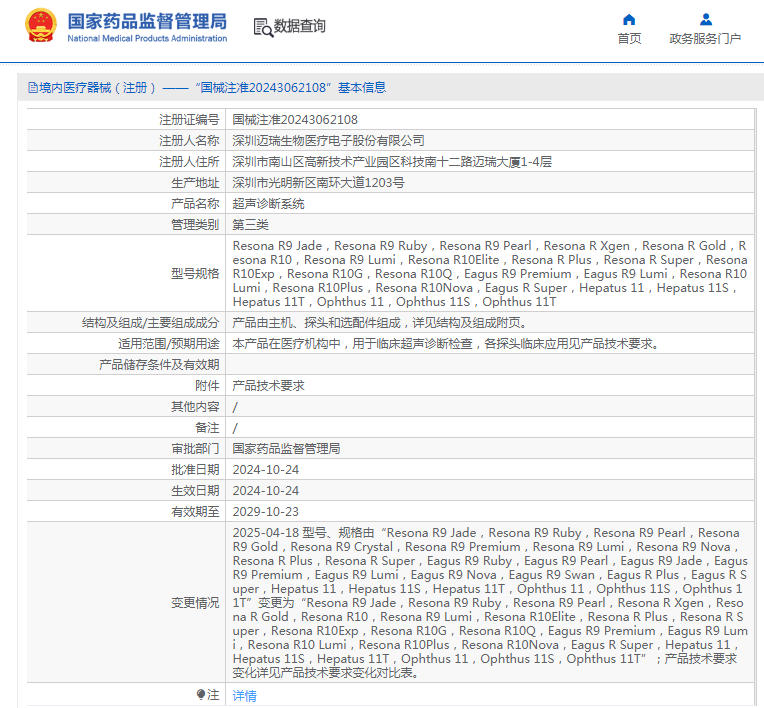Select the 生效日期 value 2024-10-24
This screenshot has height=708, width=764.
coord(266,491)
